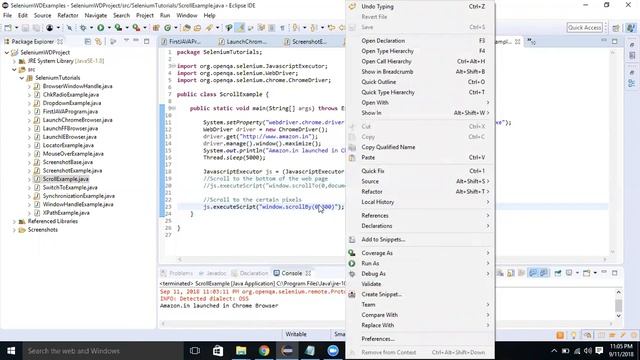Open hidden editor tabs overflow list
Image resolution: width=640 pixels, height=360 pixels.
click(531, 41)
